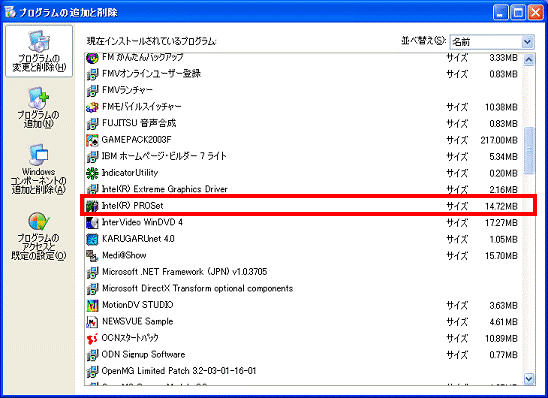Click the InterVideo WinDVD 4 icon
This screenshot has width=548, height=398.
[92, 223]
